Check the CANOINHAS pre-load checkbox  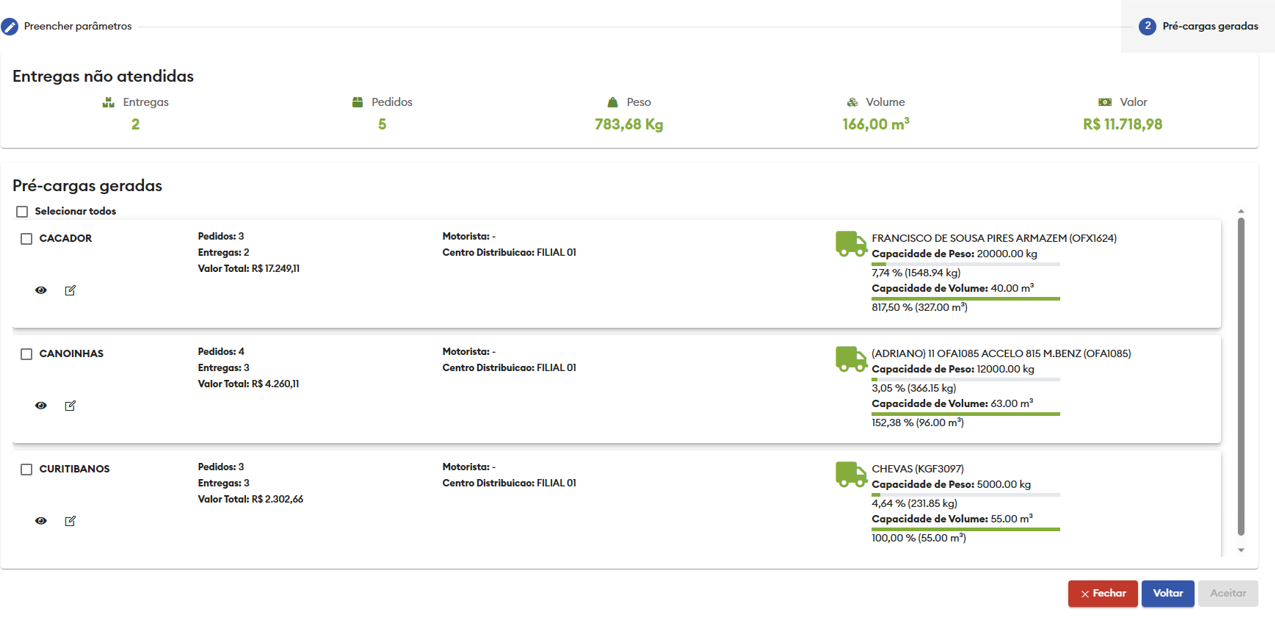pyautogui.click(x=27, y=354)
